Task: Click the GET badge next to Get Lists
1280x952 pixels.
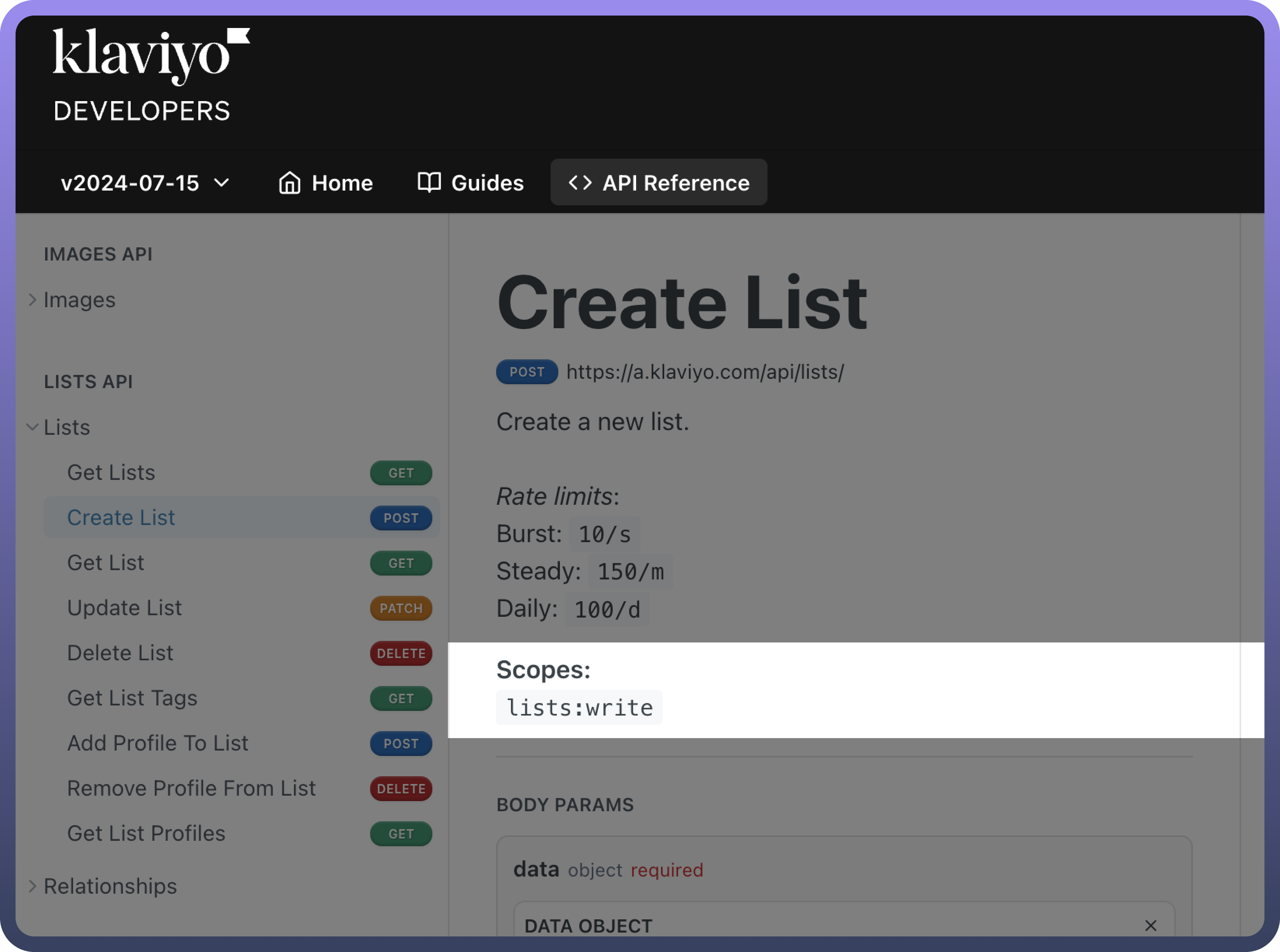Action: coord(401,473)
